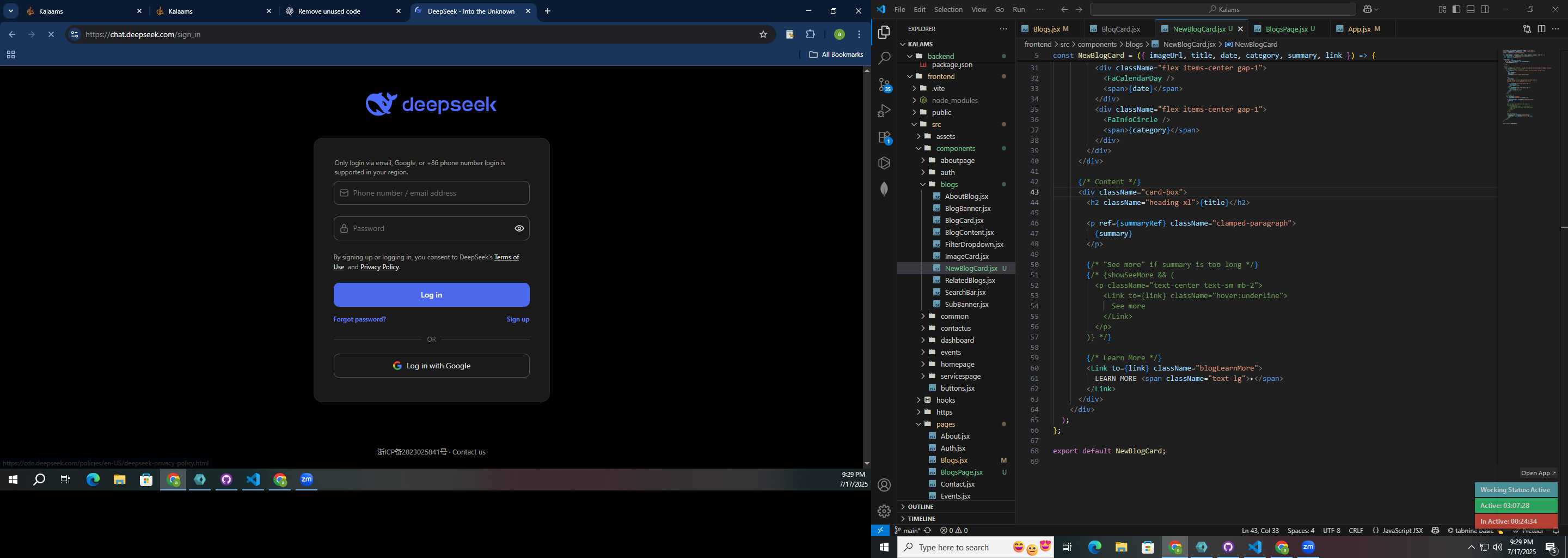The height and width of the screenshot is (558, 1568).
Task: Go back using VS Code navigation arrow
Action: pos(1064,9)
